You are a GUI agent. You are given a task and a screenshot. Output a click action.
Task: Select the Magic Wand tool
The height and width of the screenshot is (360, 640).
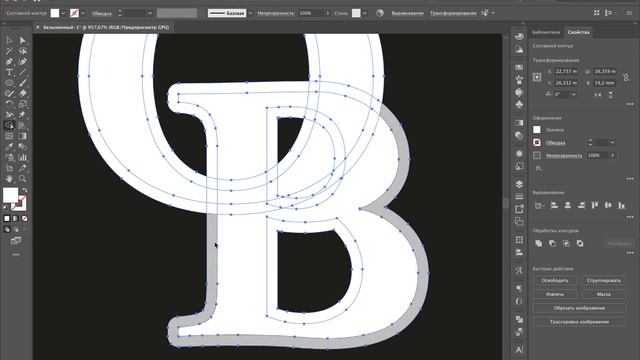tap(9, 51)
